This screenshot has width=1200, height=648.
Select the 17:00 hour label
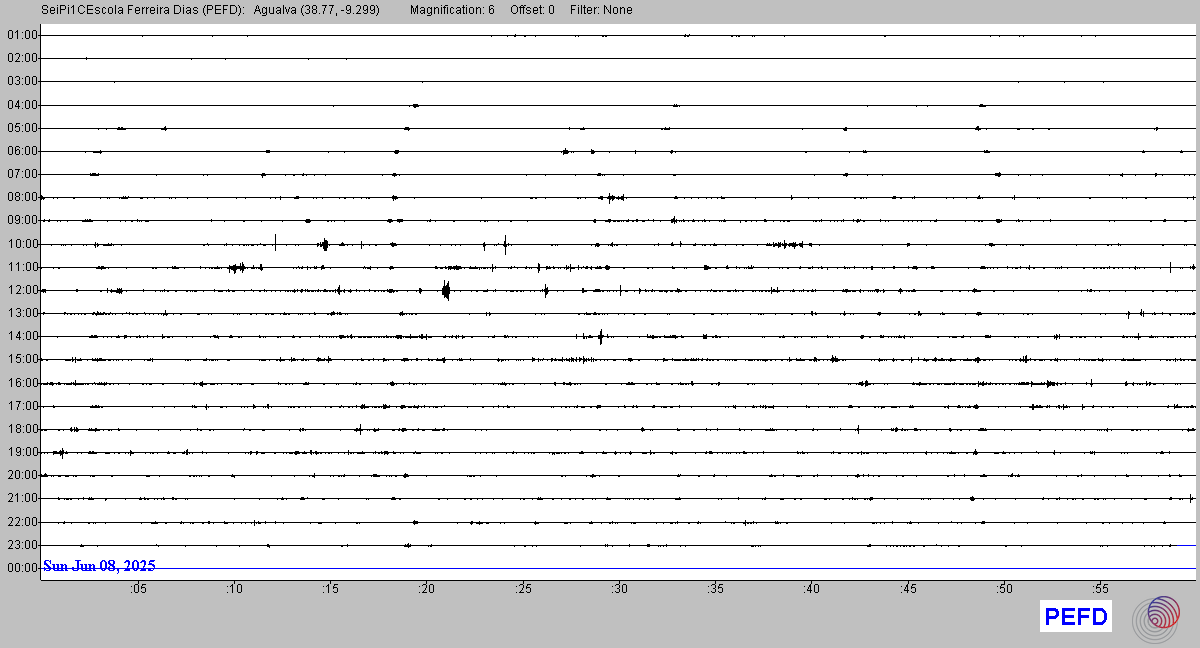[x=22, y=406]
